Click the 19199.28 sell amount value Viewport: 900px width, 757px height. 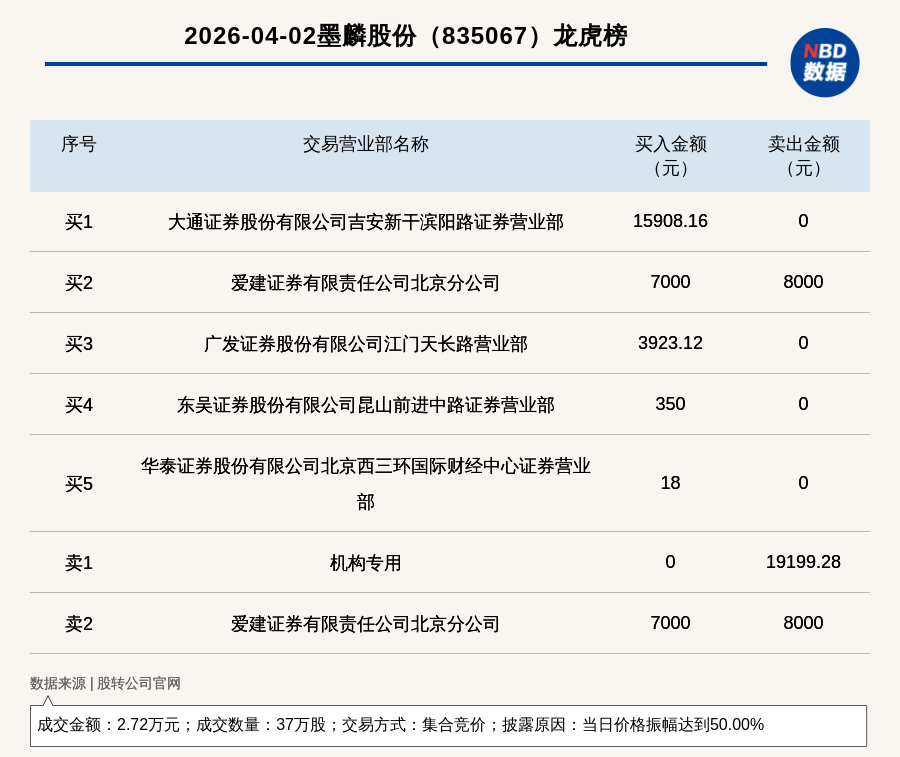[x=803, y=562]
